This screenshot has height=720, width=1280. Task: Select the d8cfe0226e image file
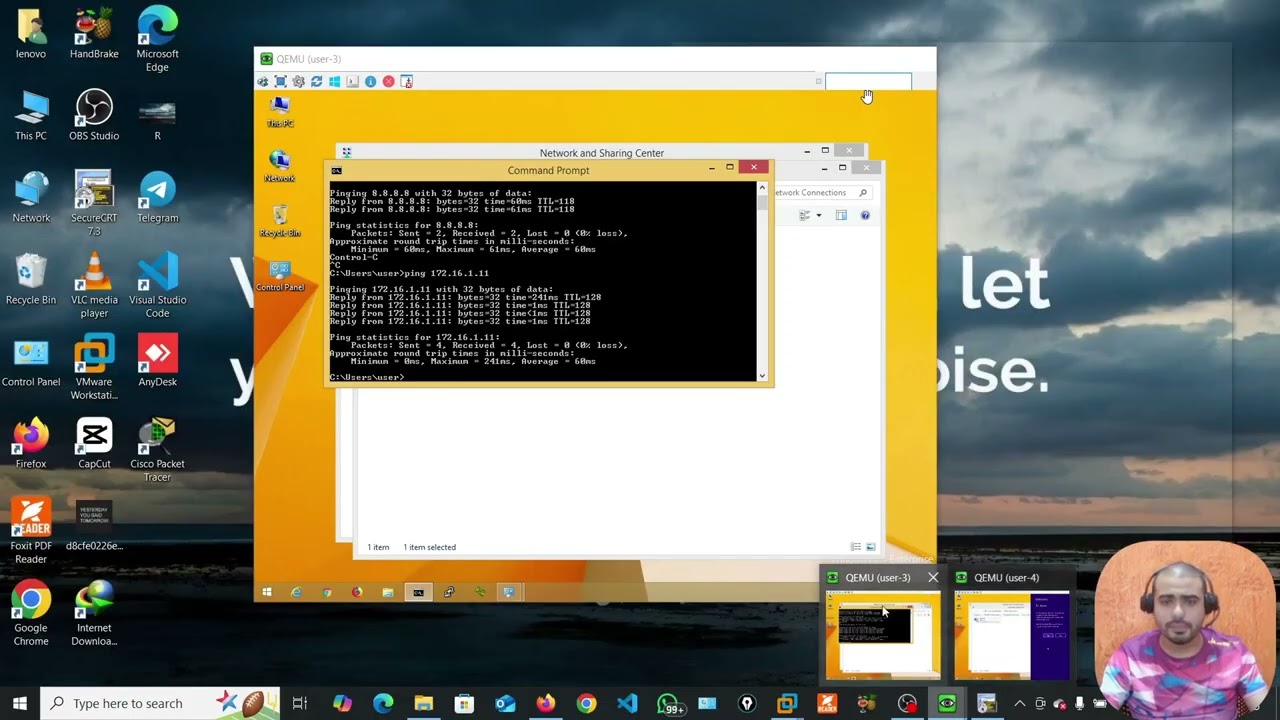coord(94,526)
